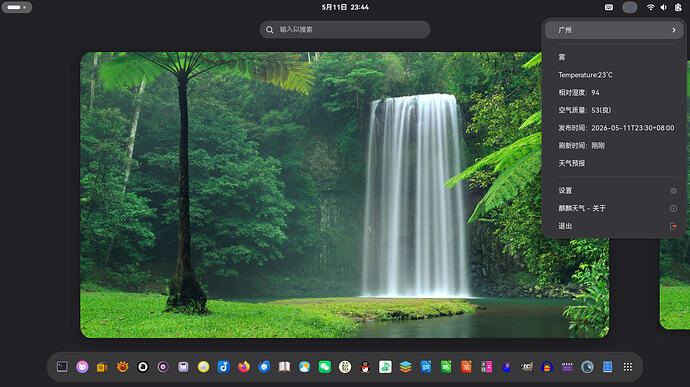Show all applications grid

628,367
